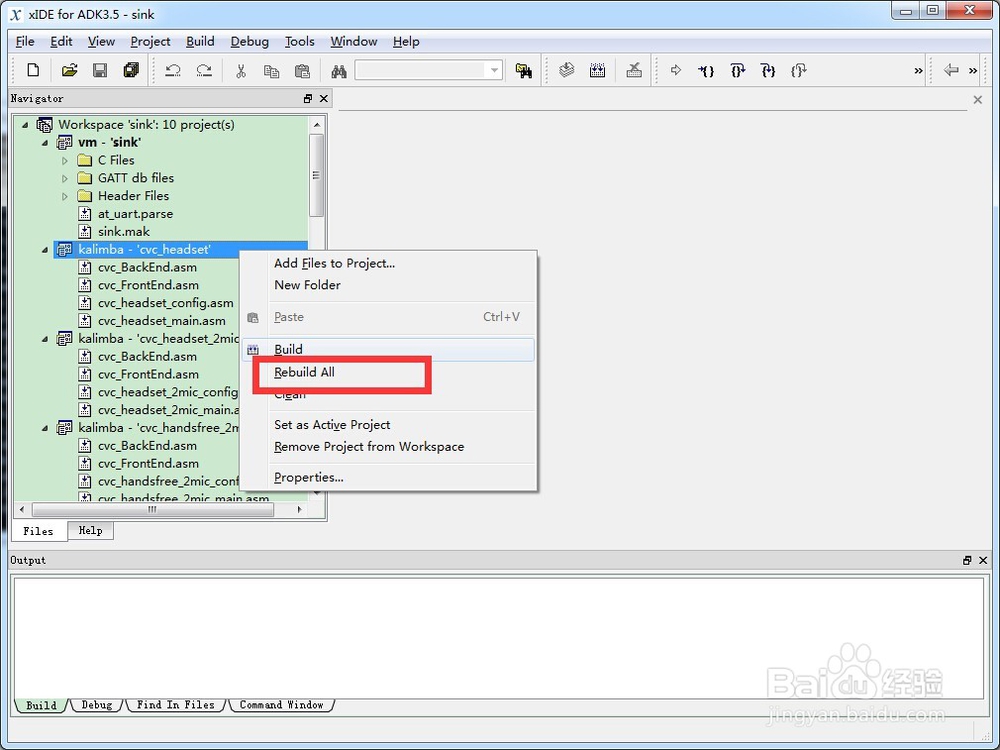Click the Step Into braces icon
This screenshot has height=750, width=1000.
(768, 70)
